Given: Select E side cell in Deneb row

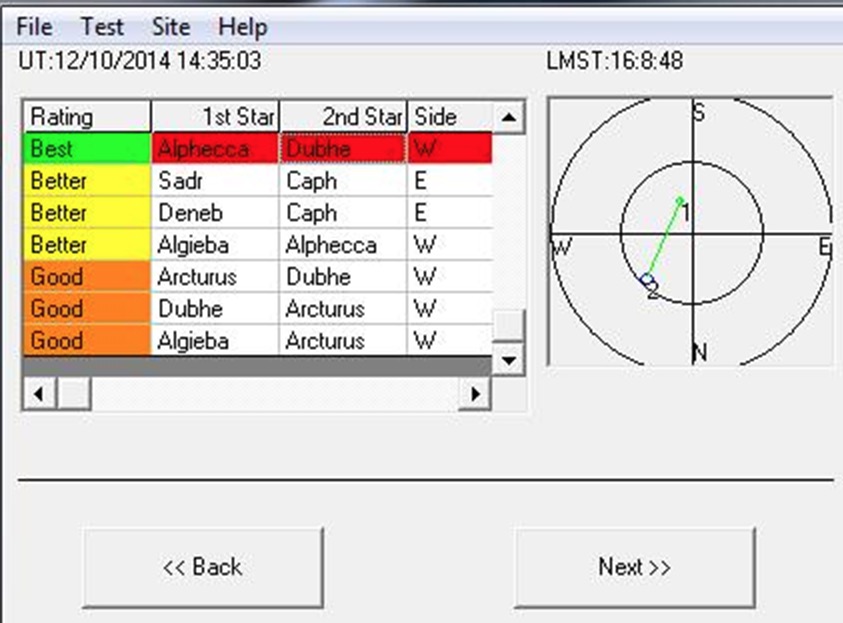Looking at the screenshot, I should (x=450, y=213).
